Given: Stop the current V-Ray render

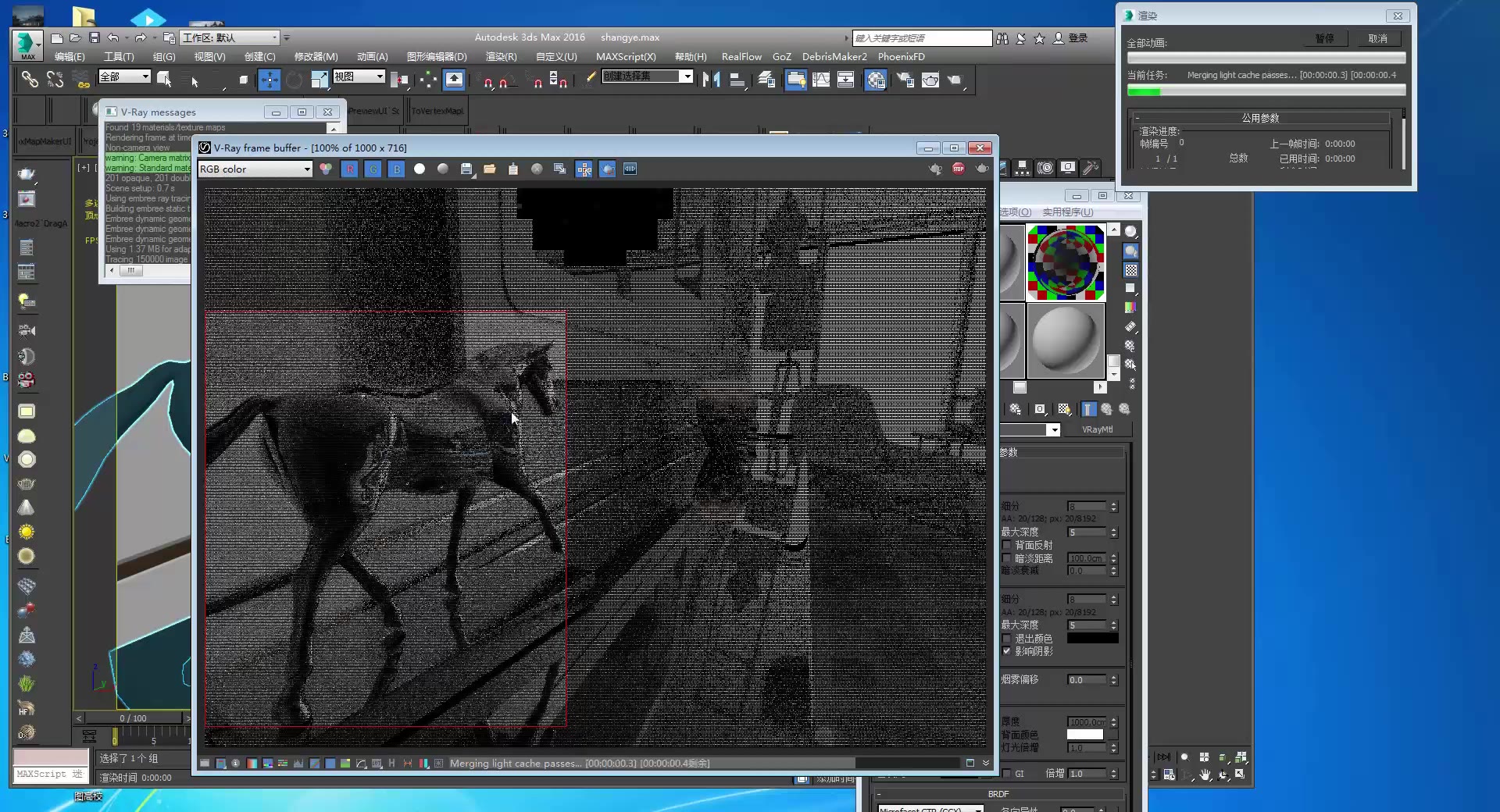Looking at the screenshot, I should pos(959,169).
